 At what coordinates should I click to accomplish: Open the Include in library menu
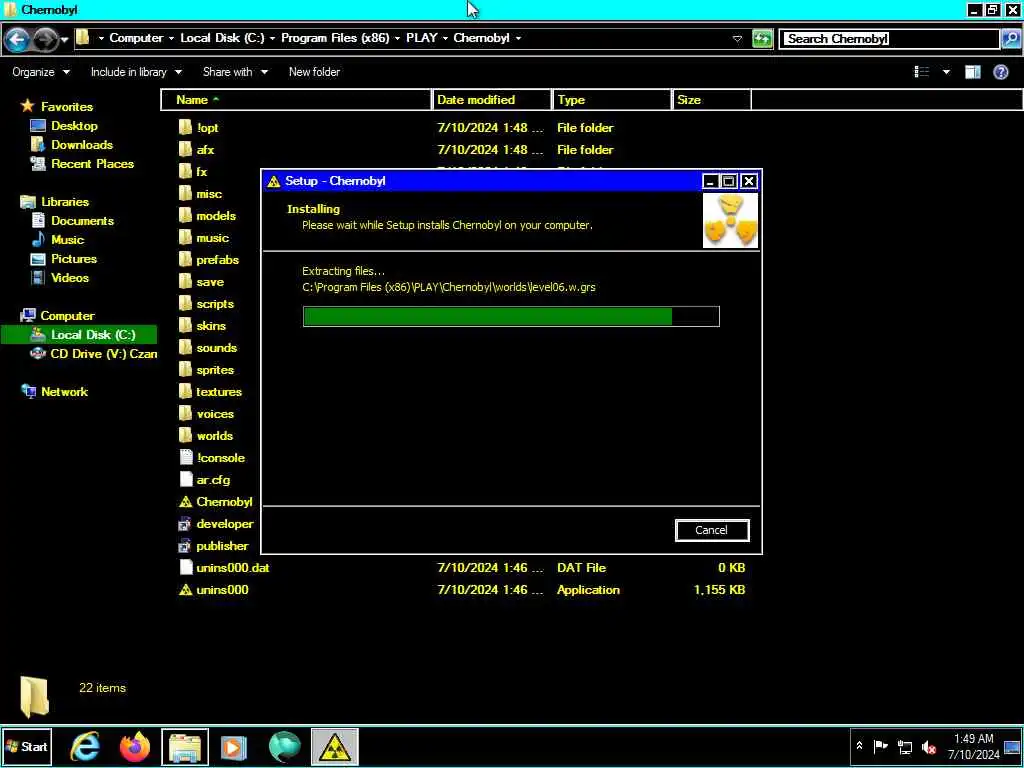coord(136,72)
